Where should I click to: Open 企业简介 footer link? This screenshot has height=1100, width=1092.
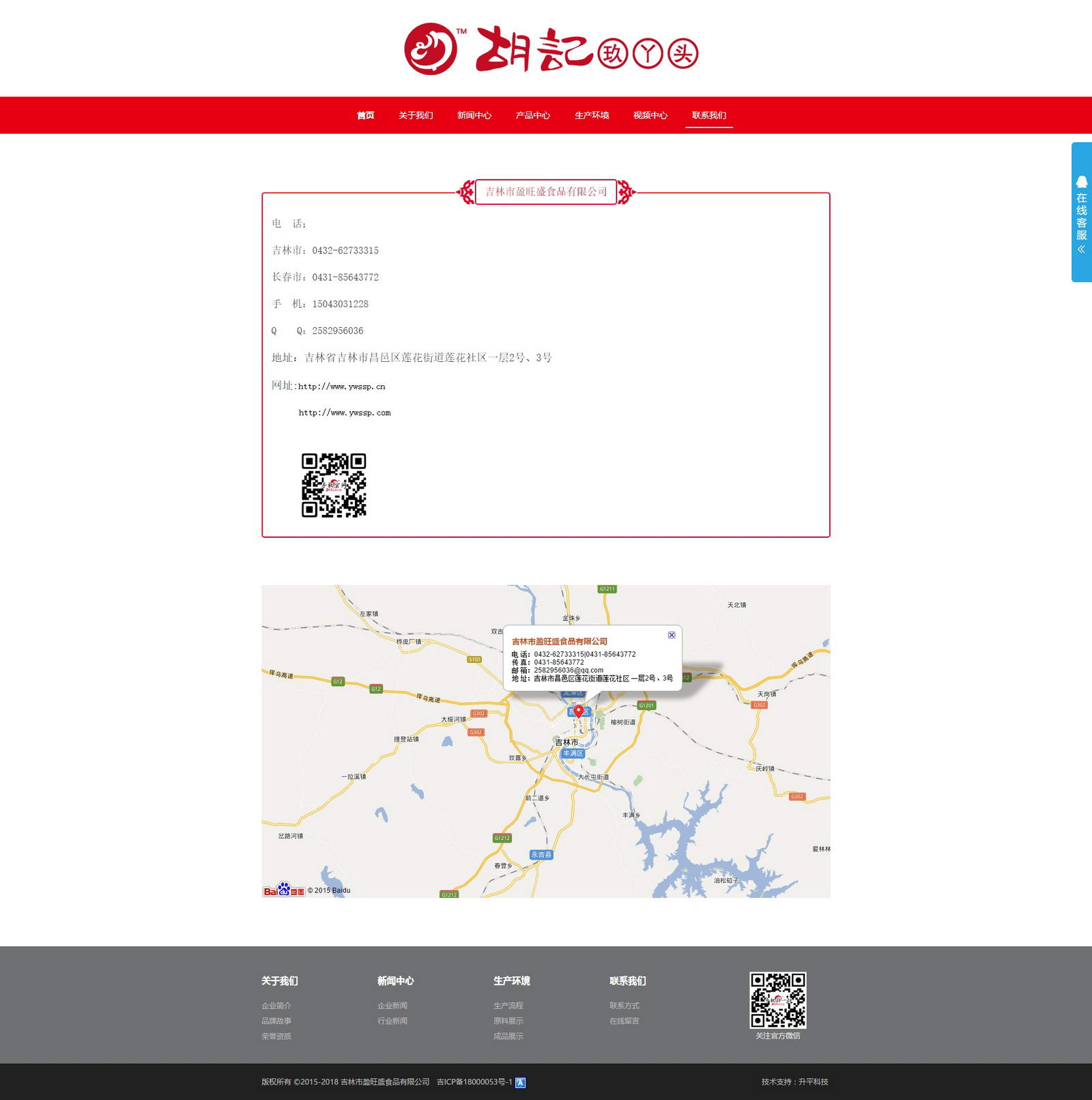pos(276,1006)
